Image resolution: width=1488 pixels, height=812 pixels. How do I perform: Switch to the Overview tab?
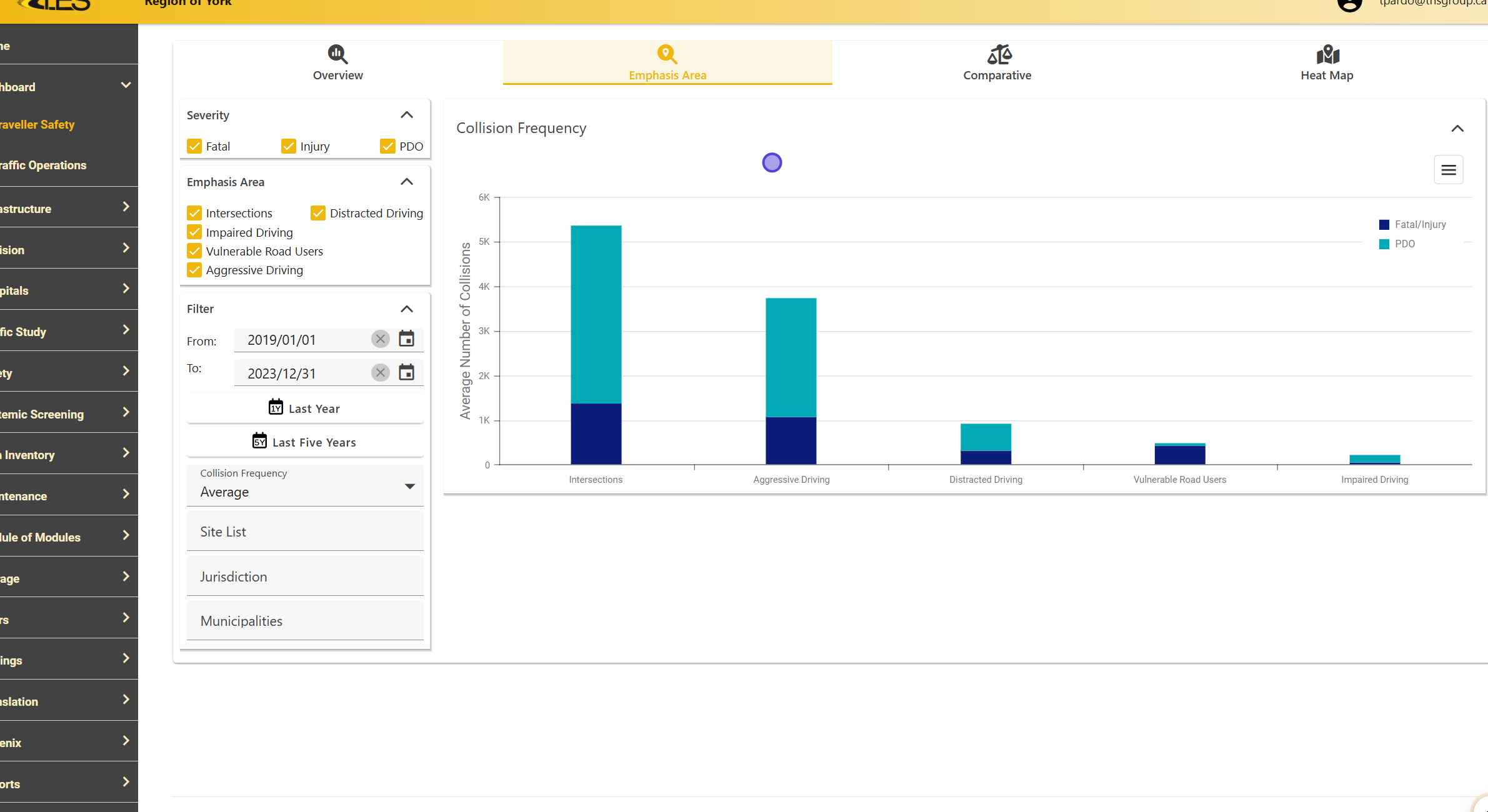pos(337,62)
